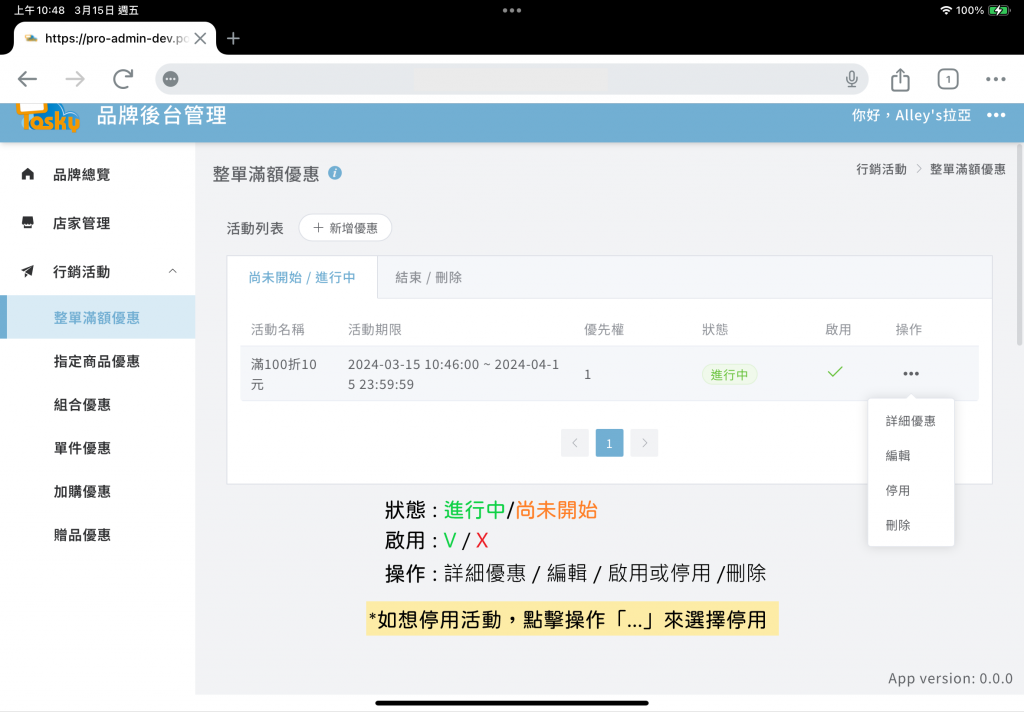The image size is (1024, 712).
Task: Select 加購優惠 in the sidebar
Action: click(x=82, y=491)
